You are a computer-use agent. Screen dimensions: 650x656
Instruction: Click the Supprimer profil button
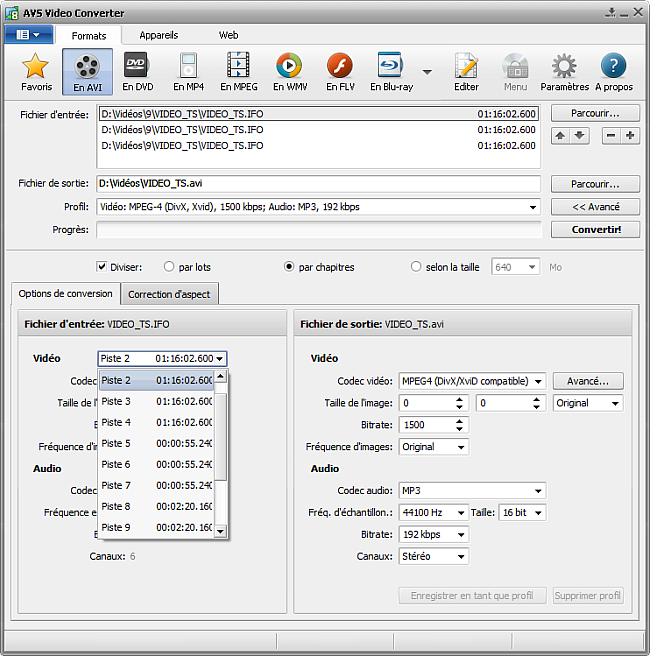click(588, 596)
